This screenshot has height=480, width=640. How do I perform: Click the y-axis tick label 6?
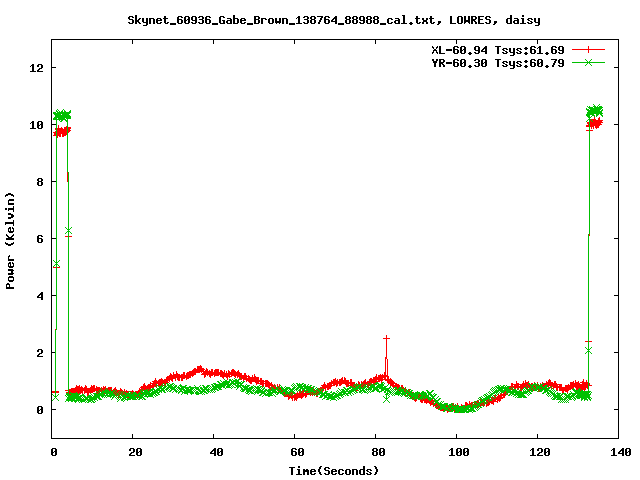point(40,239)
